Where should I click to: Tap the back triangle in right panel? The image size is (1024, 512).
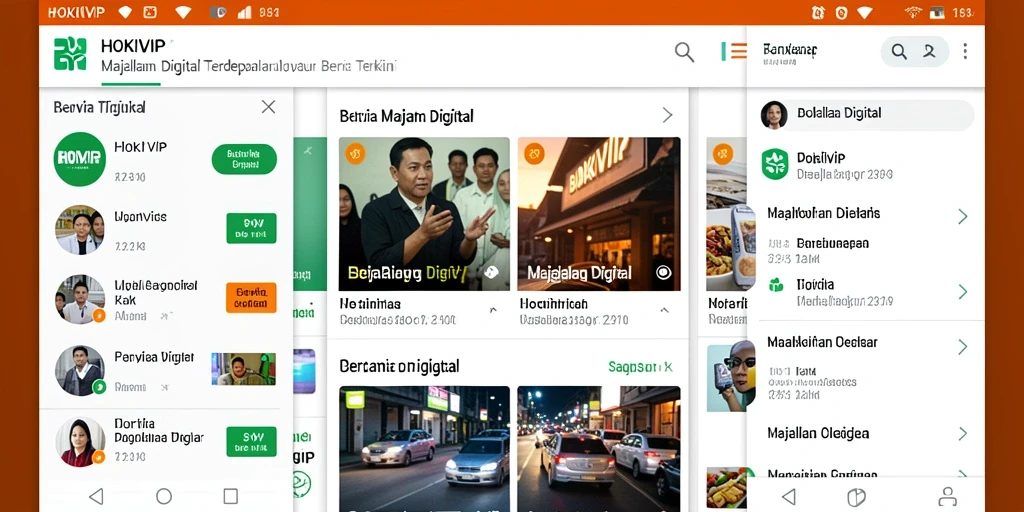click(789, 496)
